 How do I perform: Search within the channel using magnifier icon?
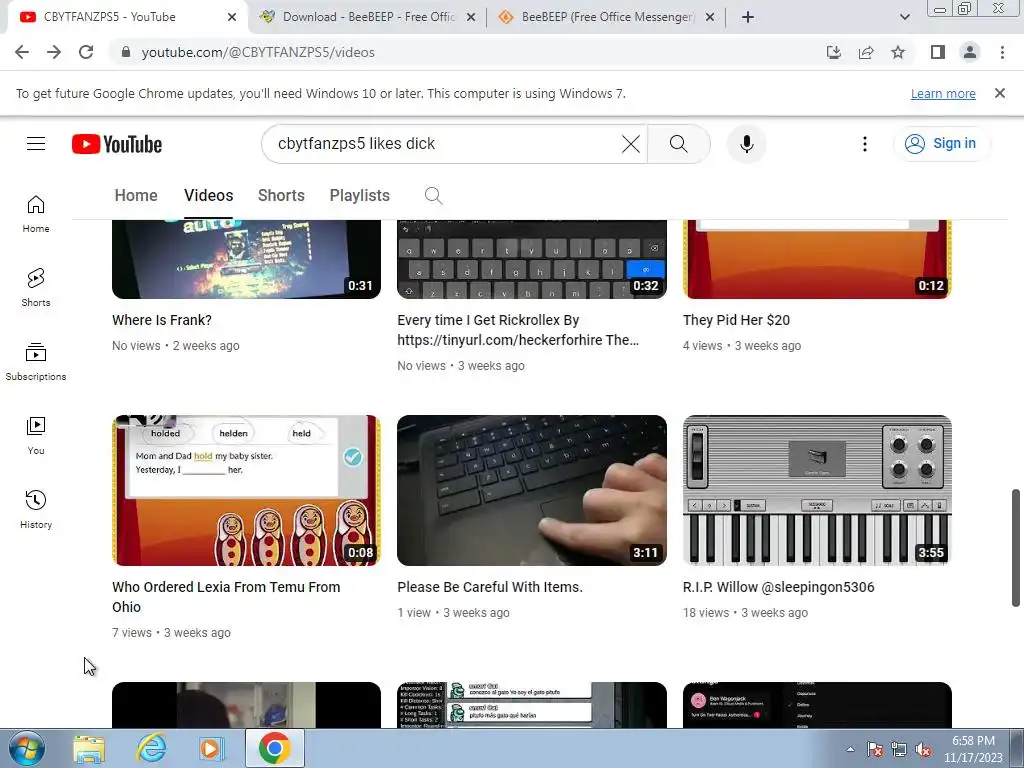(434, 195)
